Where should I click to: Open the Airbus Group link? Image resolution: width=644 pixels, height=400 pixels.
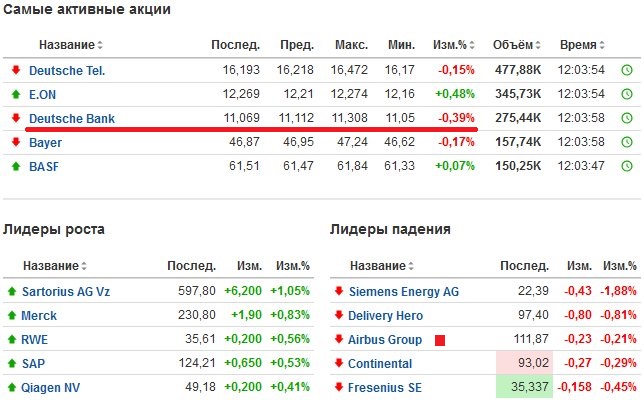point(385,340)
